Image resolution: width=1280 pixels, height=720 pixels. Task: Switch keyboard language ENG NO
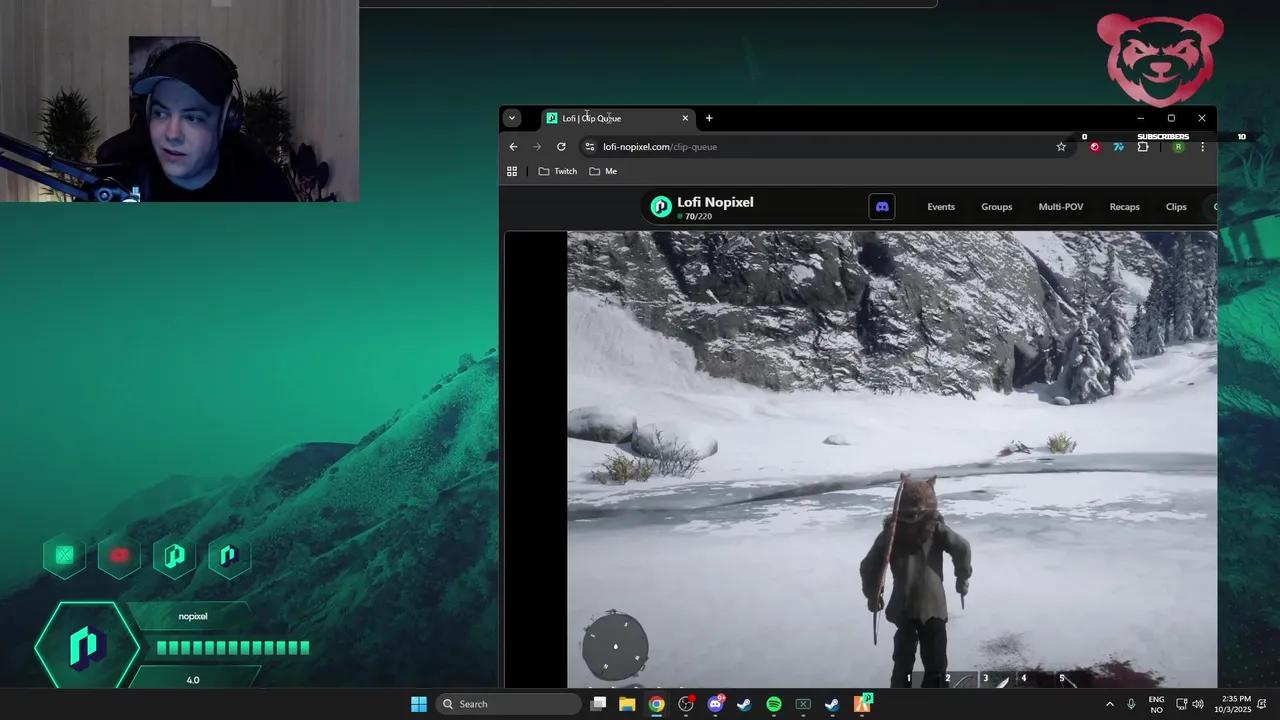point(1156,704)
